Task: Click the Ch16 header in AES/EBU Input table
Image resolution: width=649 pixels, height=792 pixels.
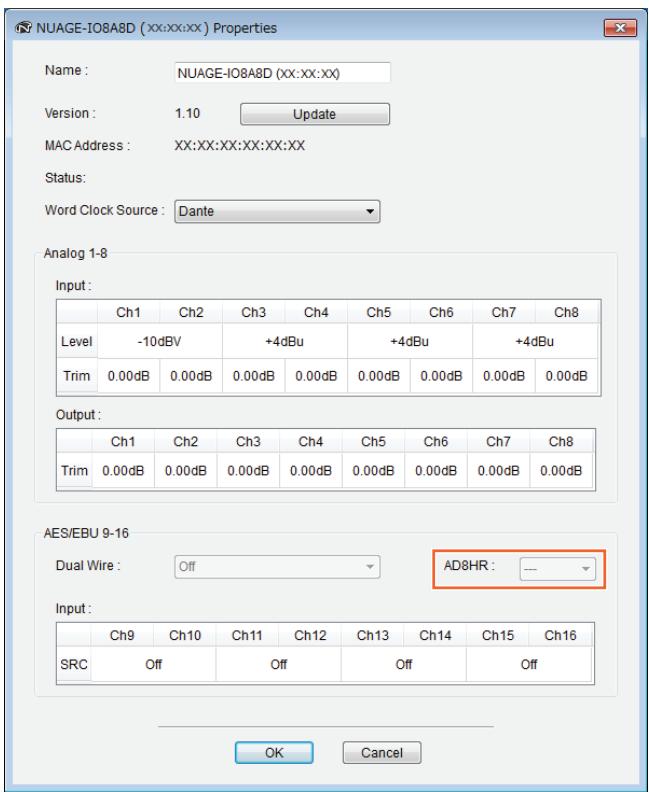Action: click(560, 635)
